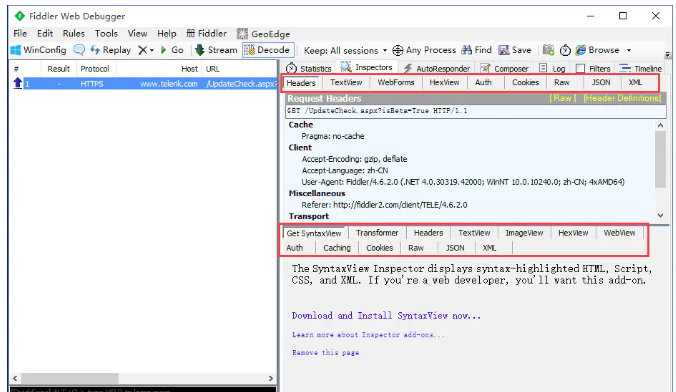The image size is (676, 392).
Task: Click the Save disk icon
Action: coord(504,50)
